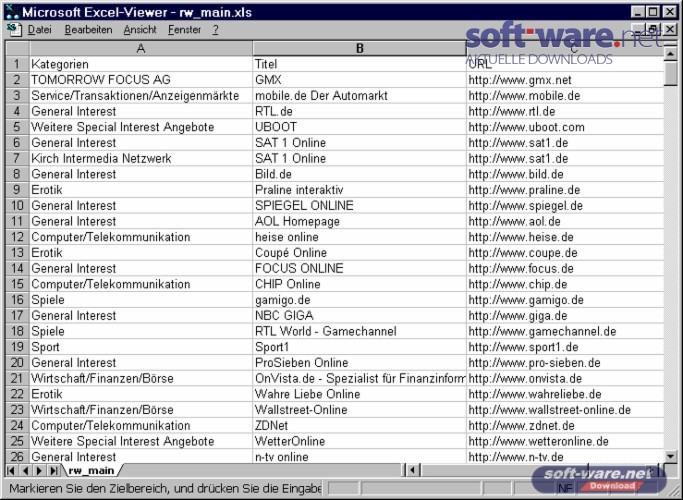Click the vertical scrollbar up arrow
This screenshot has width=683, height=500.
(670, 54)
